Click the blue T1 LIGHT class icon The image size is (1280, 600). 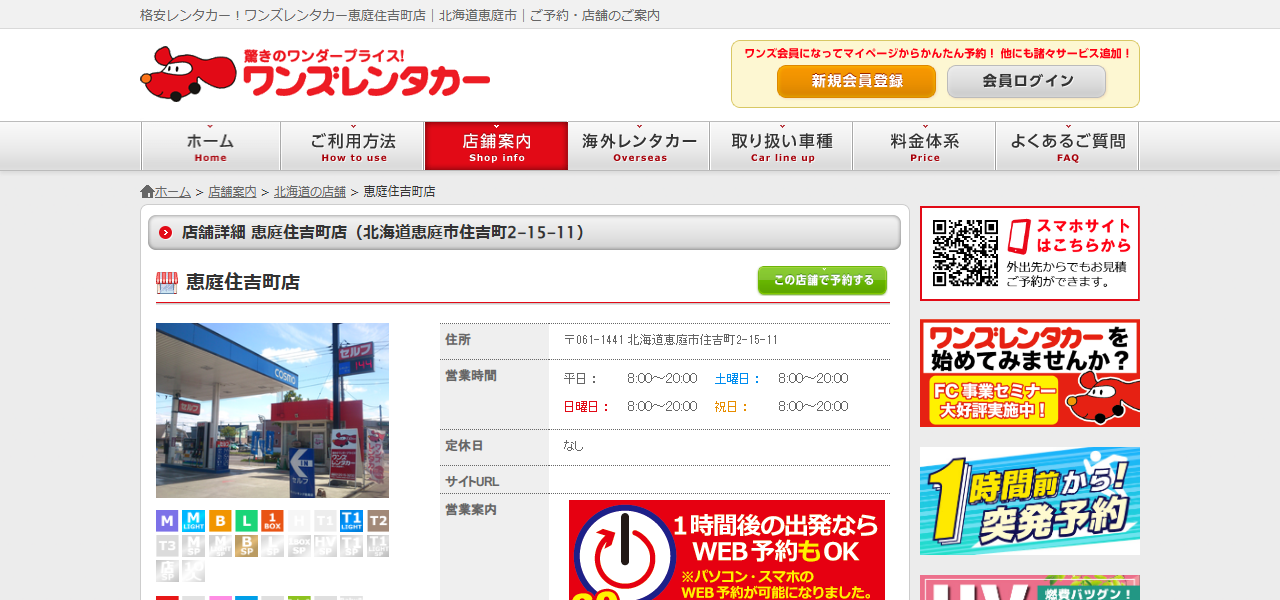(351, 521)
